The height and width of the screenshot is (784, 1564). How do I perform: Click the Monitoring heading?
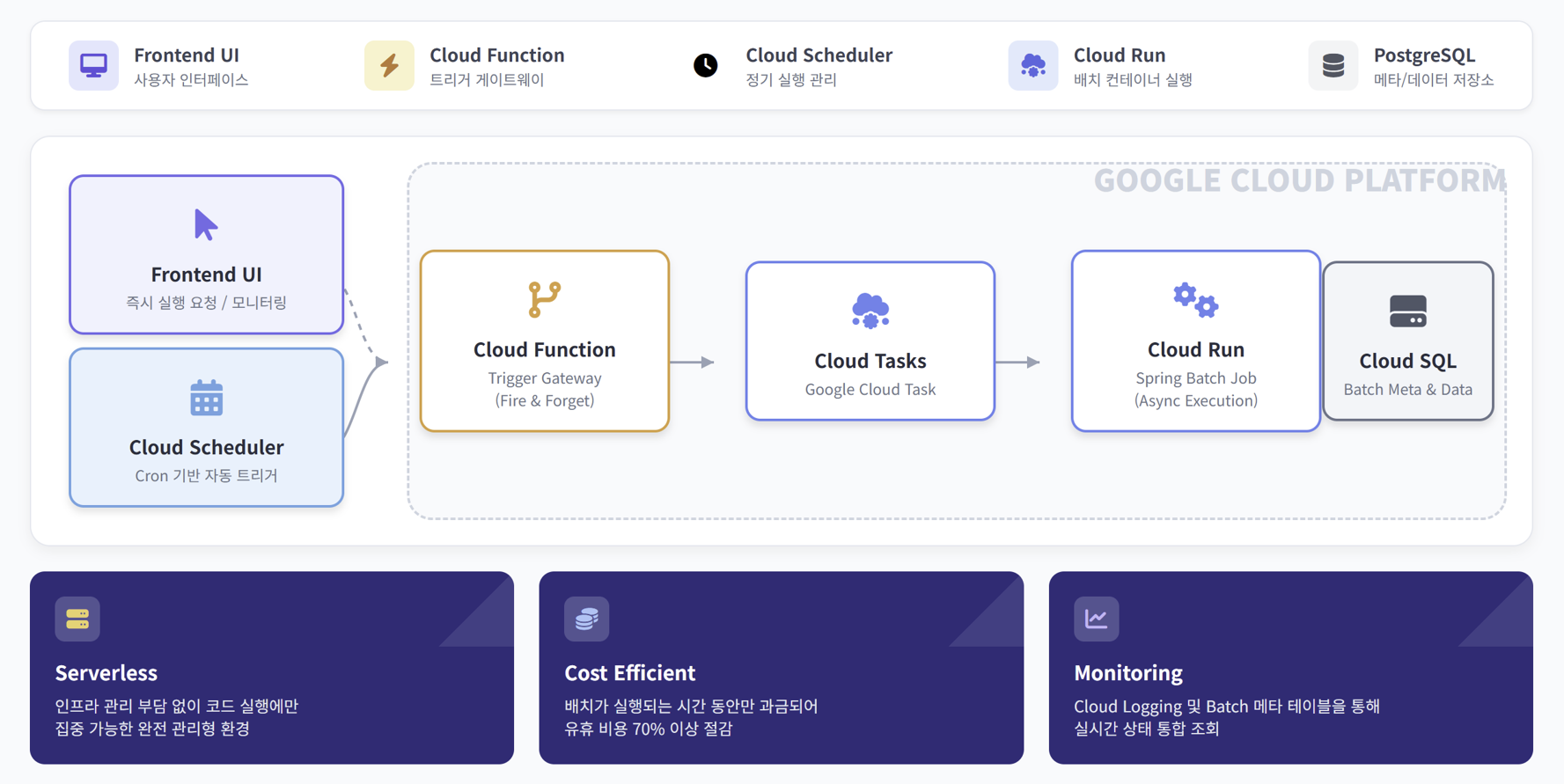click(1127, 672)
